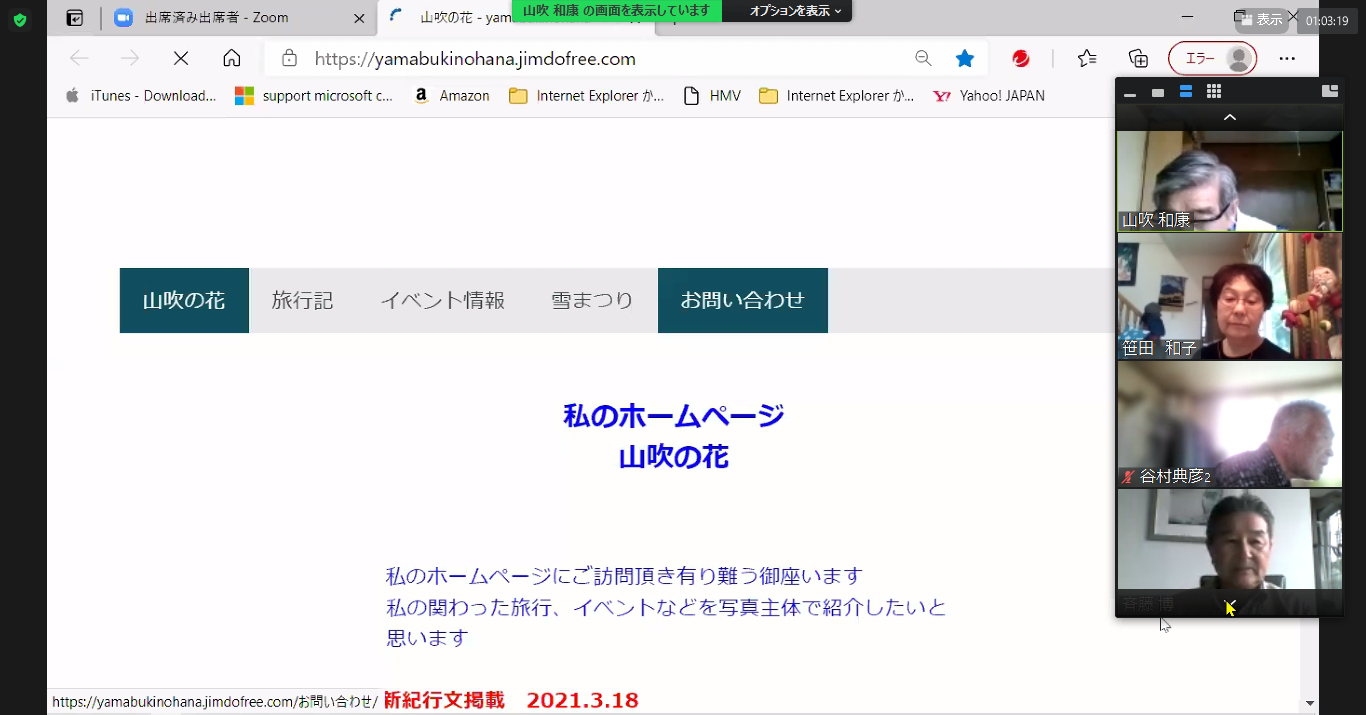1366x715 pixels.
Task: Open the browser zoom magnifier icon
Action: (923, 59)
